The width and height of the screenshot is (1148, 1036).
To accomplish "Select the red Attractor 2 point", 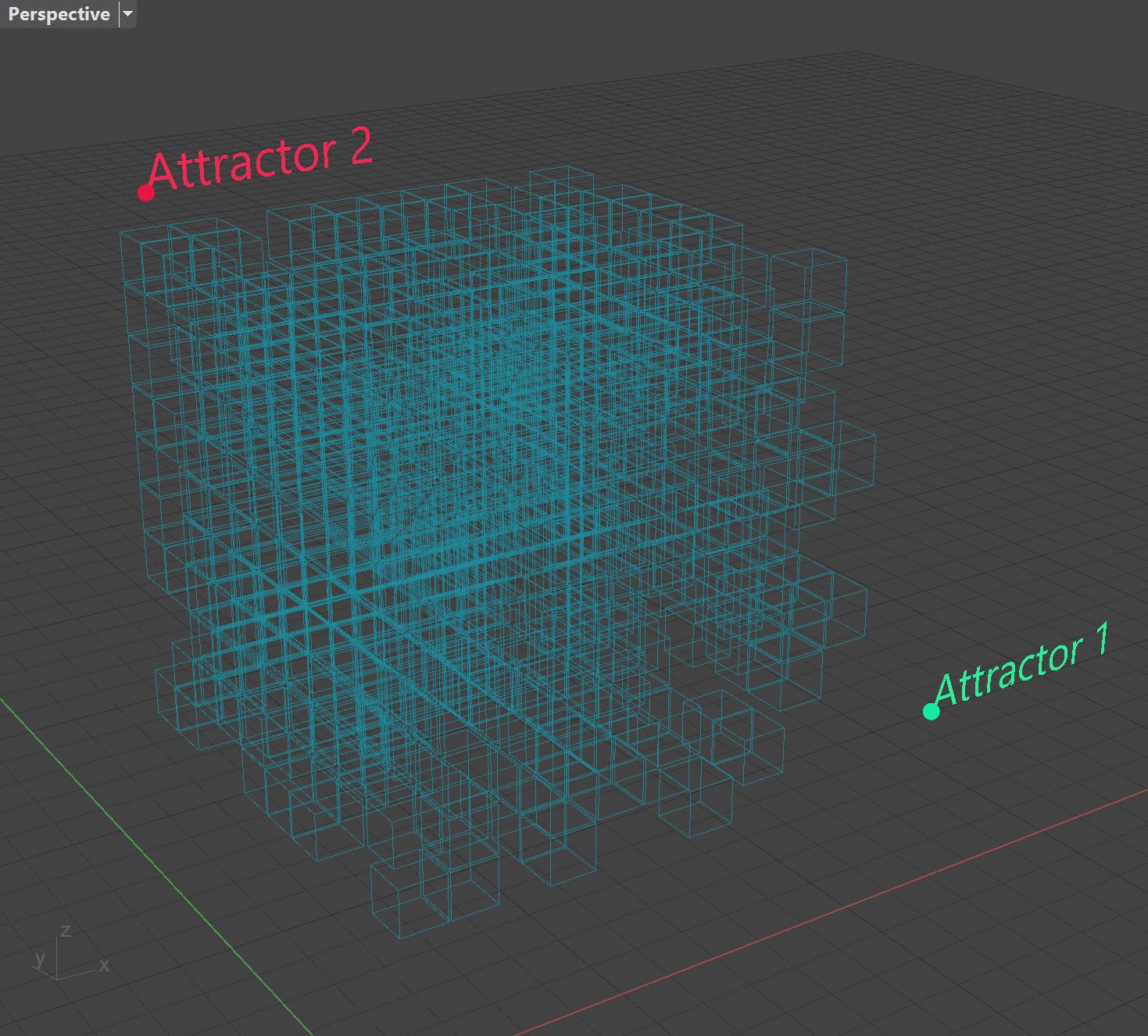I will click(145, 192).
